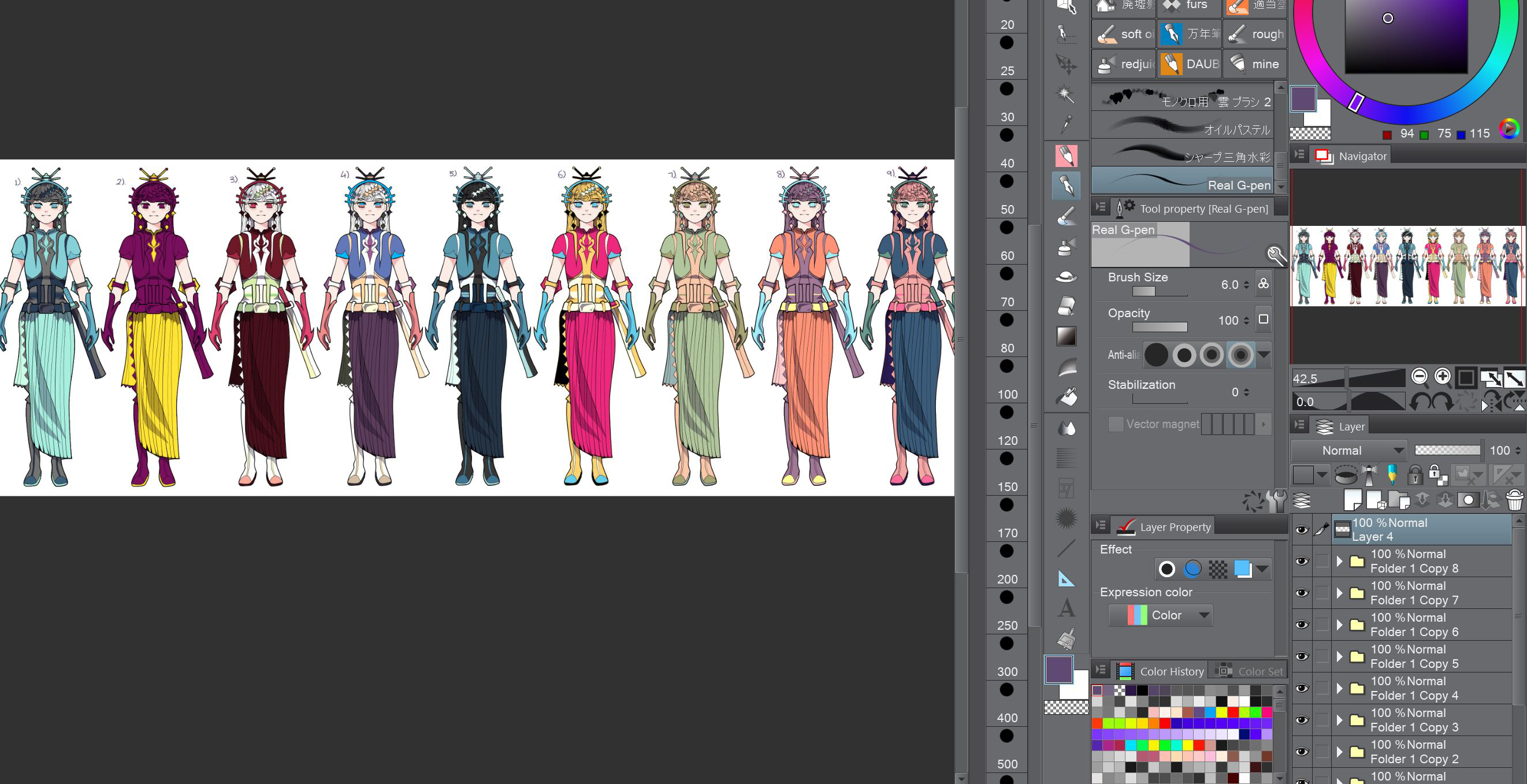
Task: Select the Eraser tool
Action: coord(1067,306)
